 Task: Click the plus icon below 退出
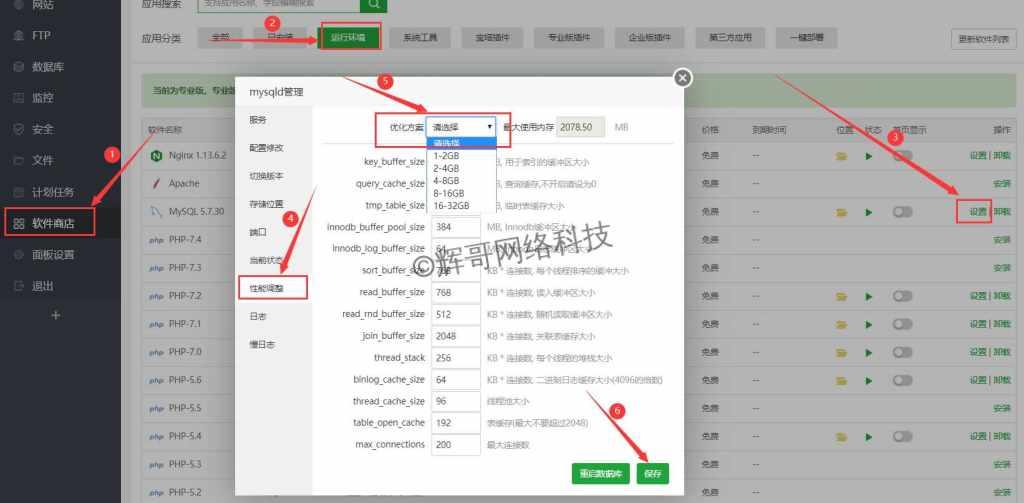point(56,316)
